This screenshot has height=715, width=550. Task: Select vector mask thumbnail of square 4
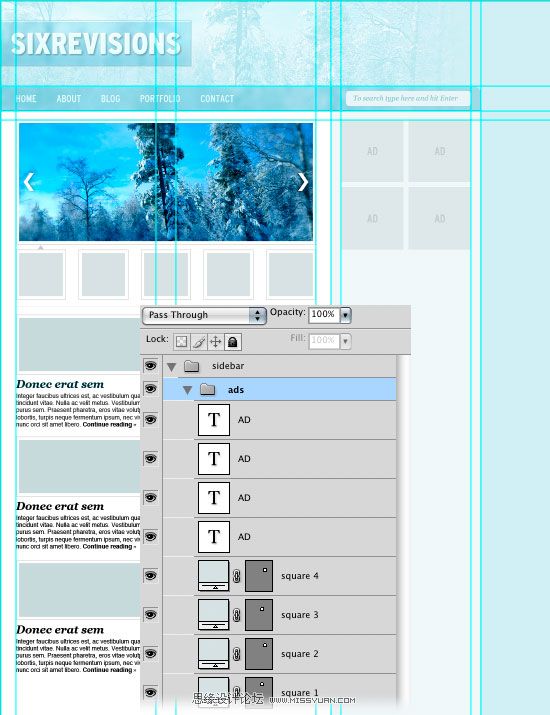point(259,576)
